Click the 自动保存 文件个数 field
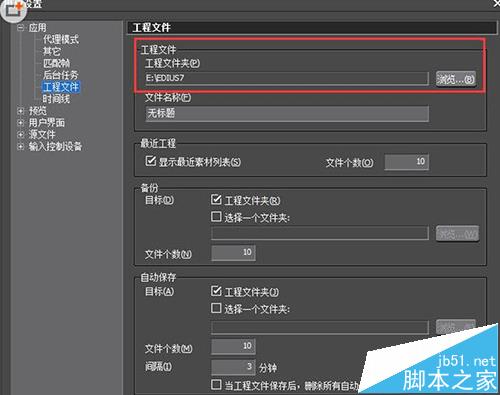500x395 pixels. [234, 347]
